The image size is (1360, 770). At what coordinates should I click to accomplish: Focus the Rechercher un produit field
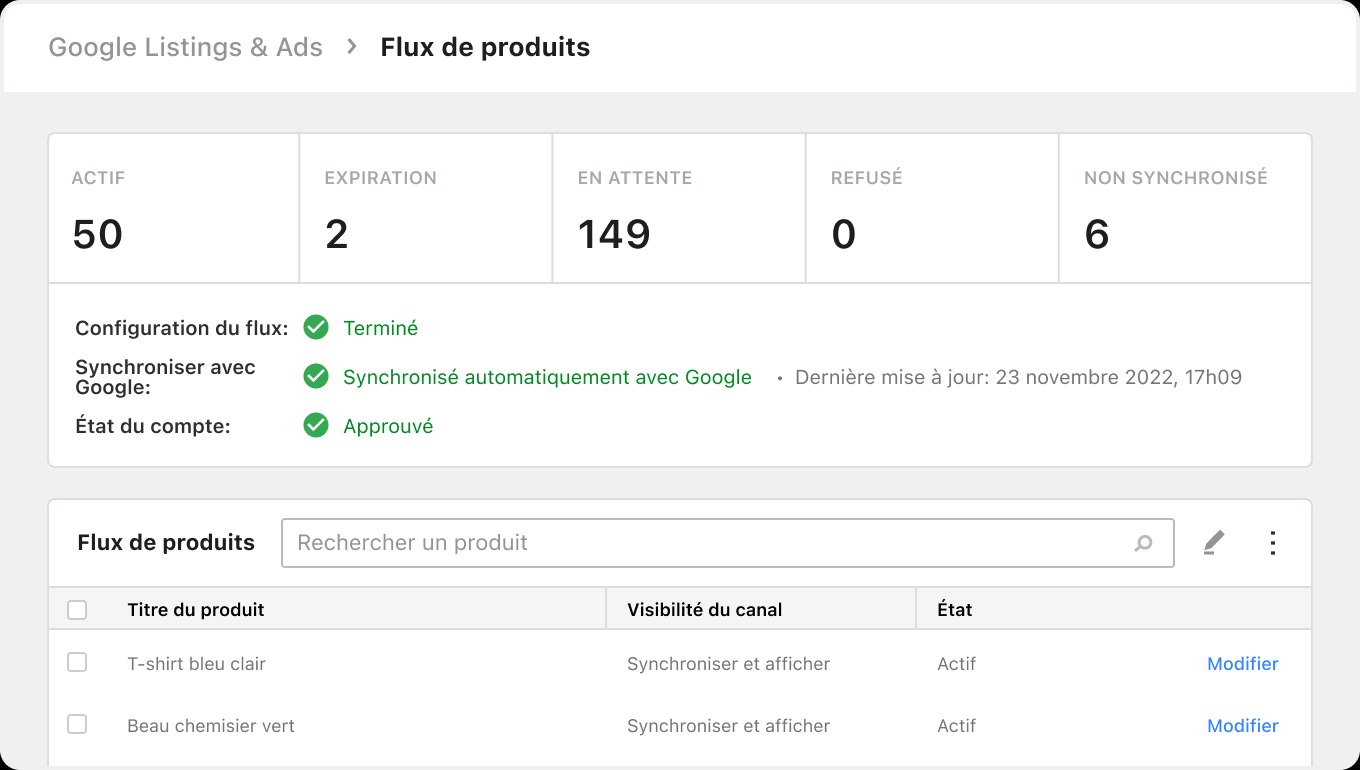(728, 543)
